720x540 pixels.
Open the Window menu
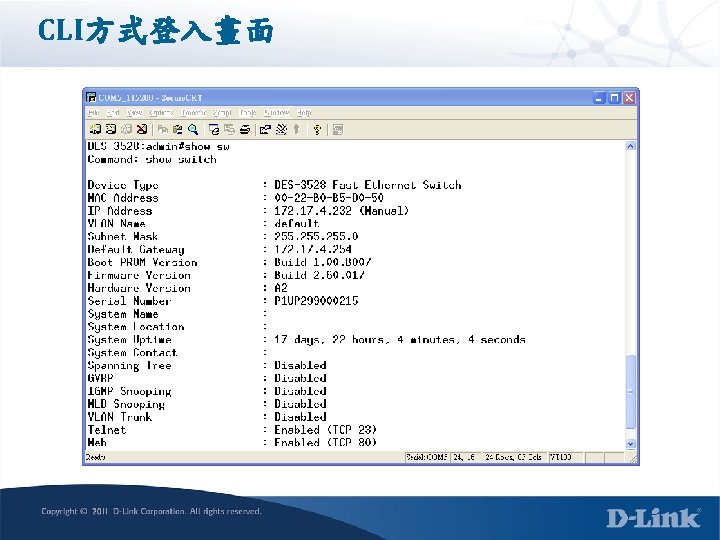point(276,112)
